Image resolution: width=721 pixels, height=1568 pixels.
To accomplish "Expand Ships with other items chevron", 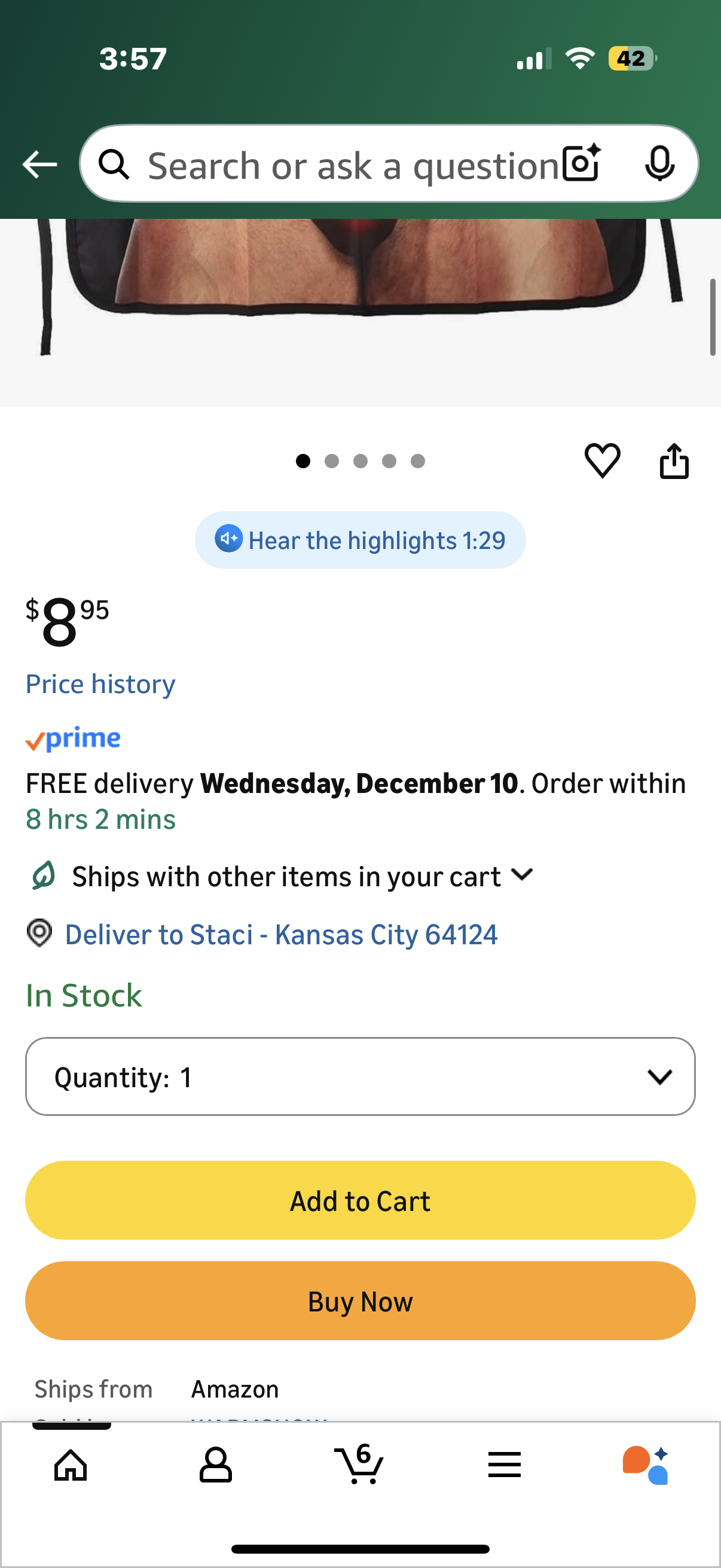I will [x=523, y=875].
